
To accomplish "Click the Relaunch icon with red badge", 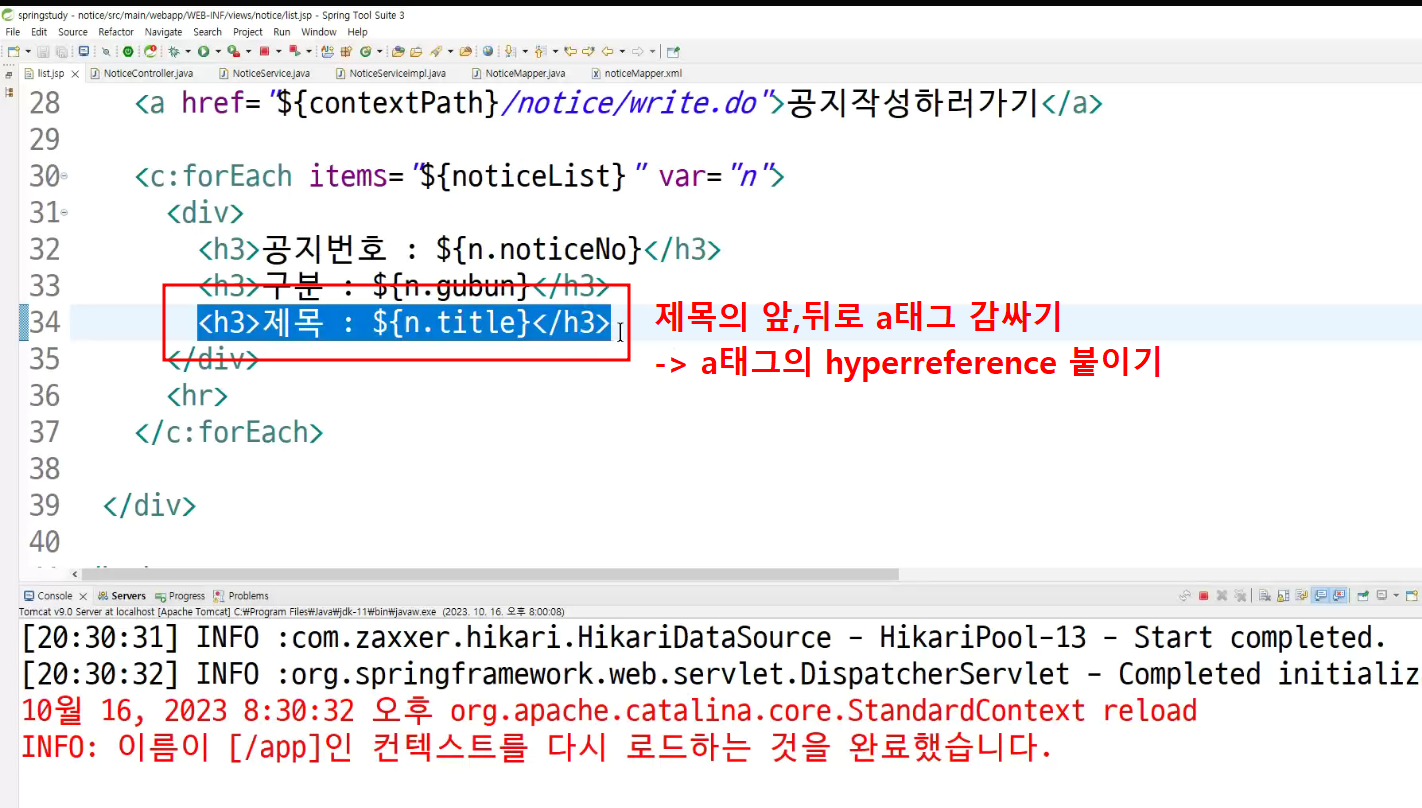I will 150,51.
